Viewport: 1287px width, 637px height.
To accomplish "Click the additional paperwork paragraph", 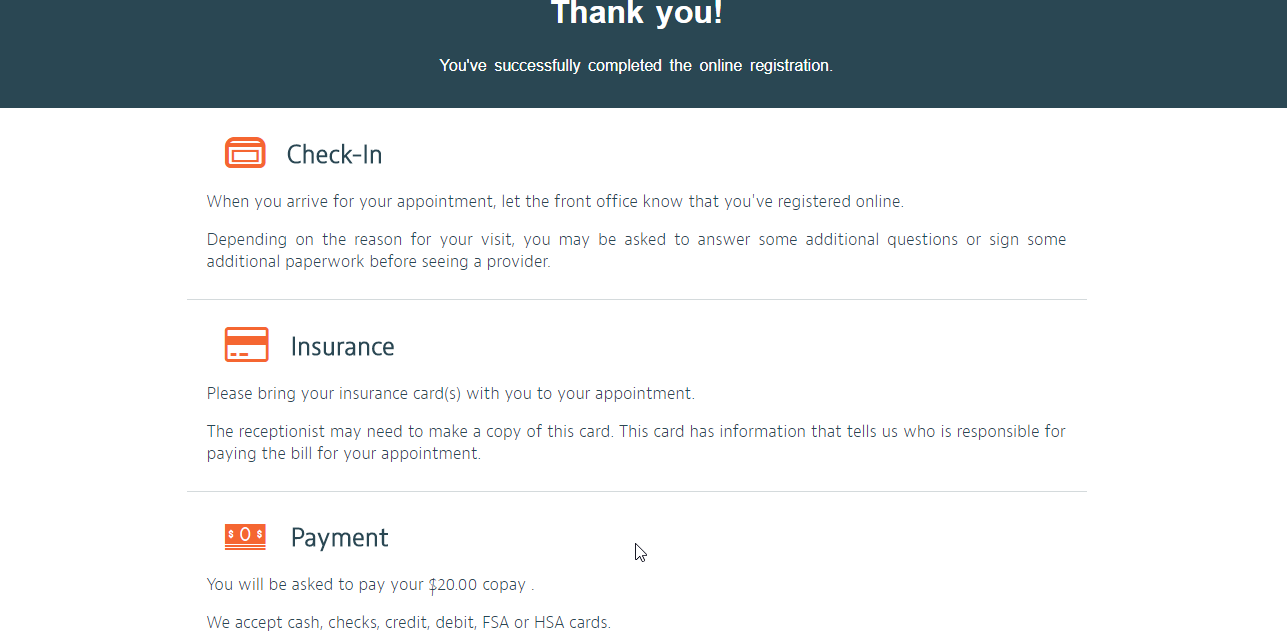I will pyautogui.click(x=636, y=250).
